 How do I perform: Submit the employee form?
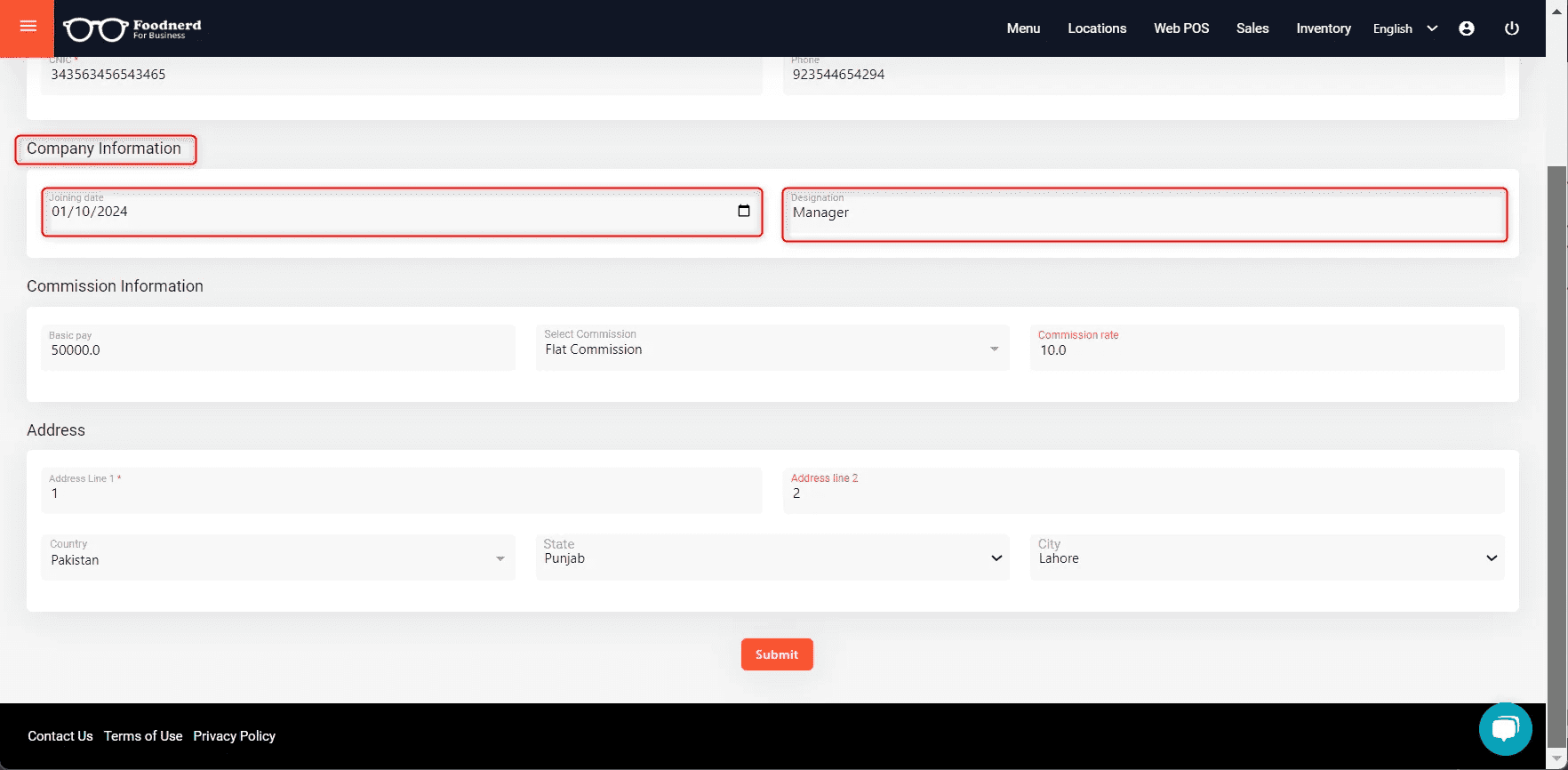777,654
